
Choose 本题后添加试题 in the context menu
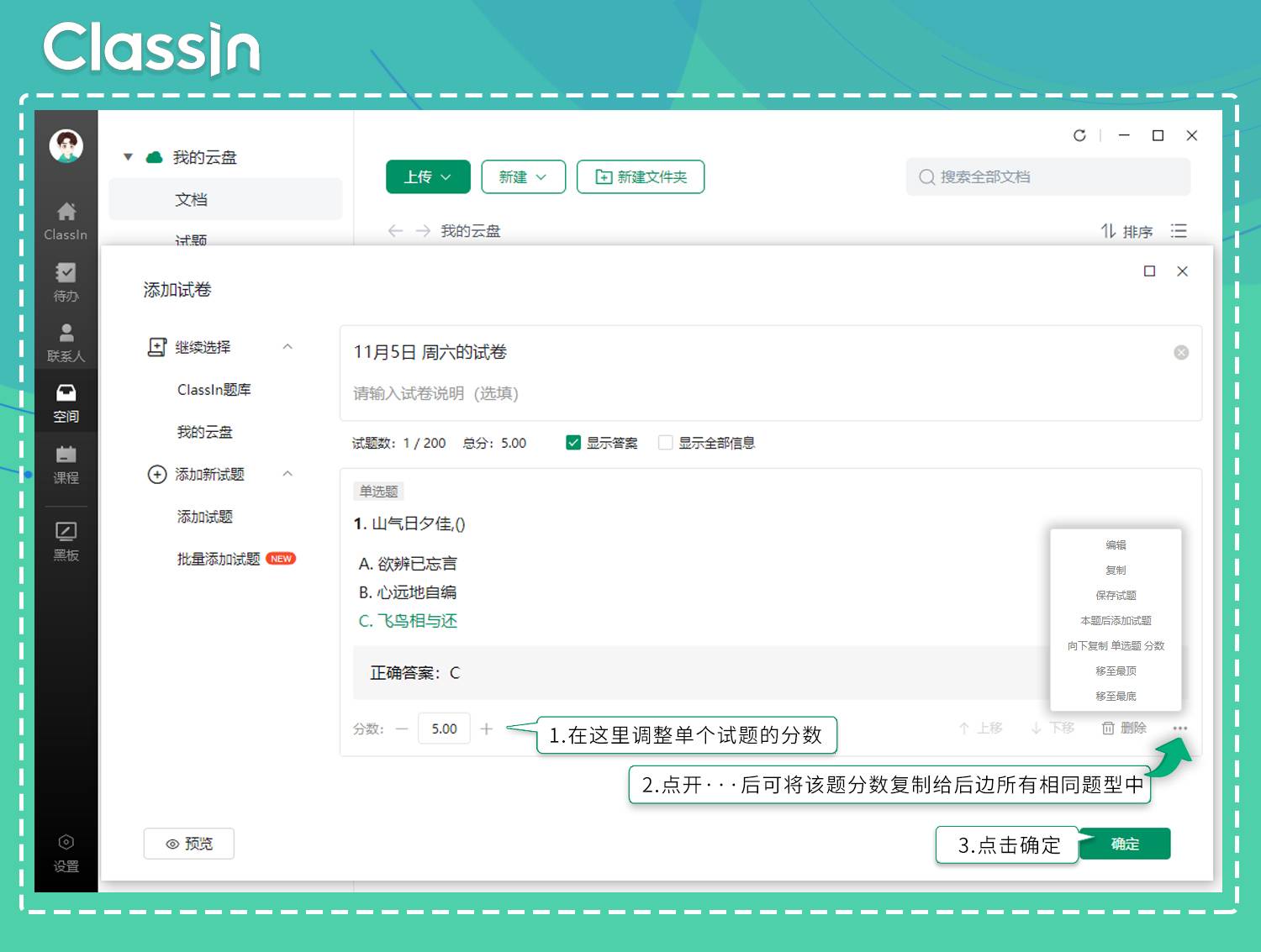click(x=1116, y=621)
